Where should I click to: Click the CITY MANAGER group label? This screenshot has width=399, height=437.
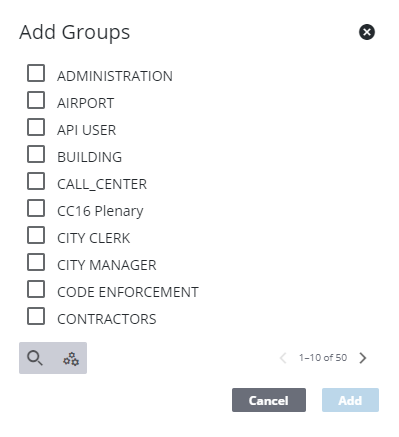(x=107, y=265)
